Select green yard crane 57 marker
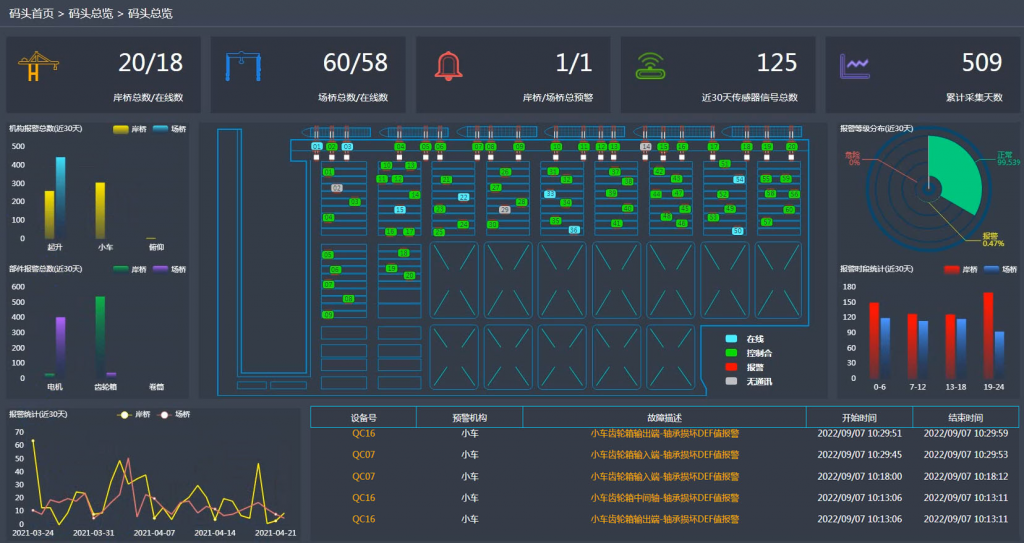 pyautogui.click(x=767, y=222)
